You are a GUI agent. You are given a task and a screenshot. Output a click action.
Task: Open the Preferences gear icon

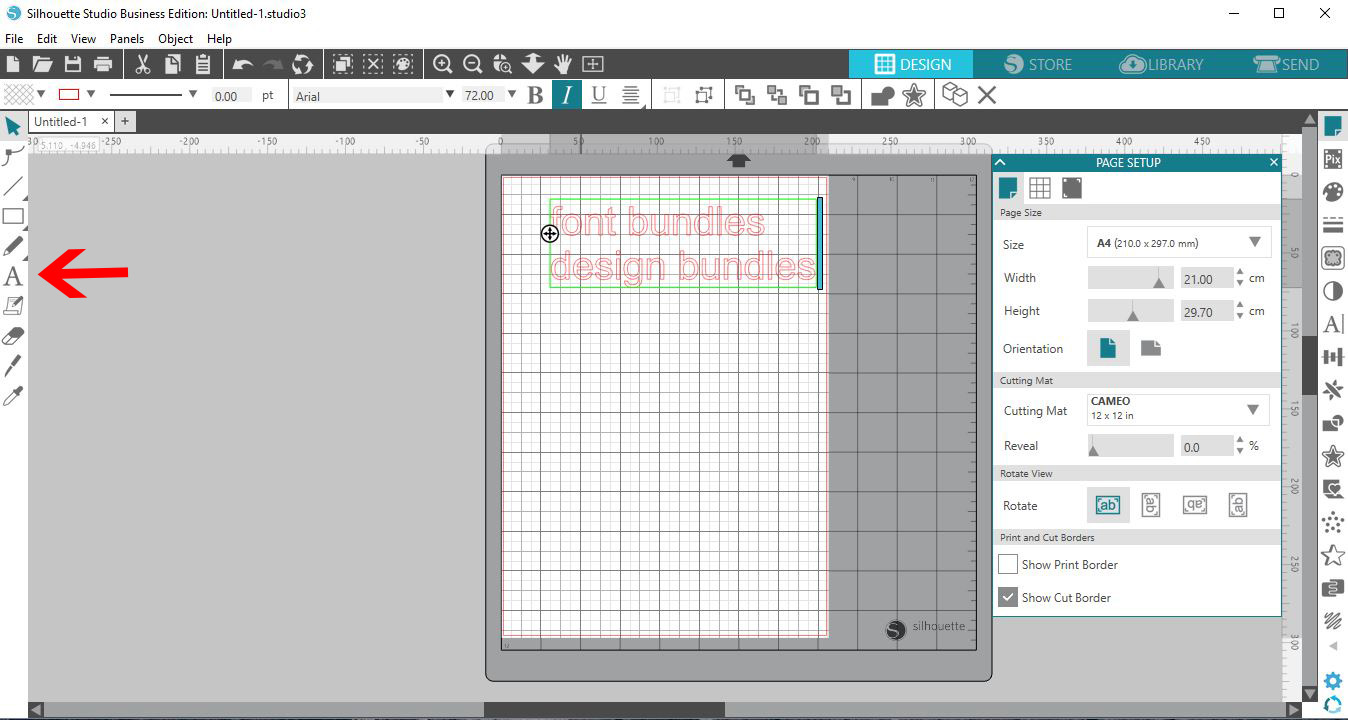[x=1333, y=681]
